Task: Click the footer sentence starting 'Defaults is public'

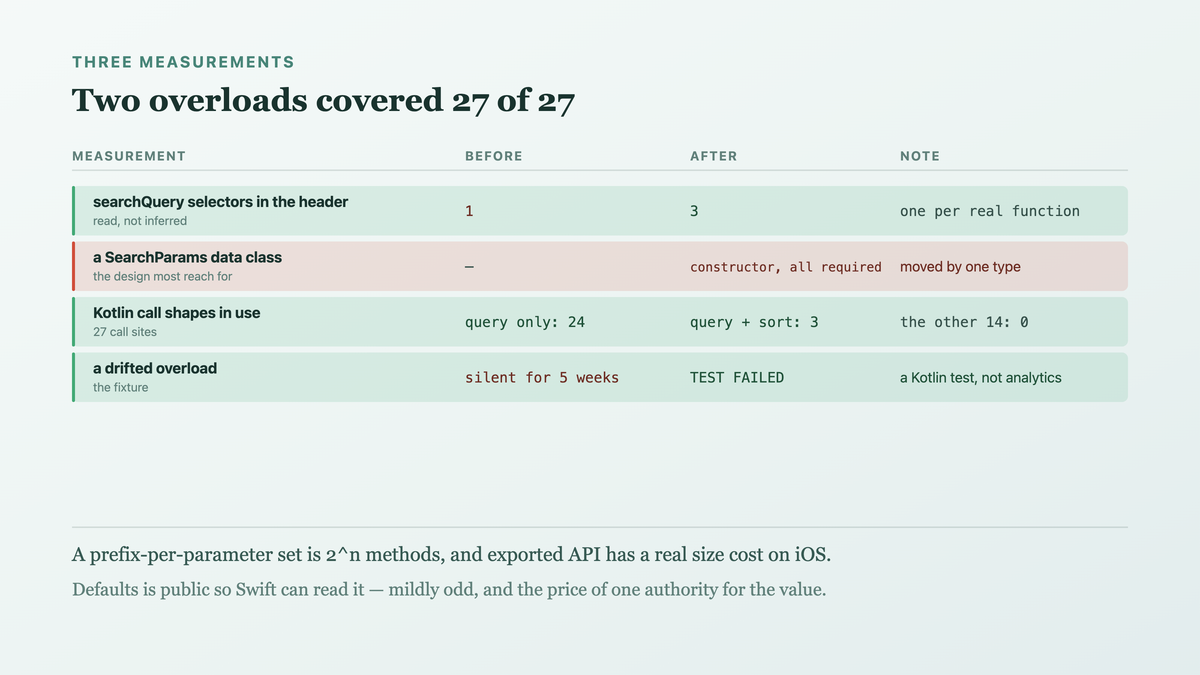Action: point(449,590)
